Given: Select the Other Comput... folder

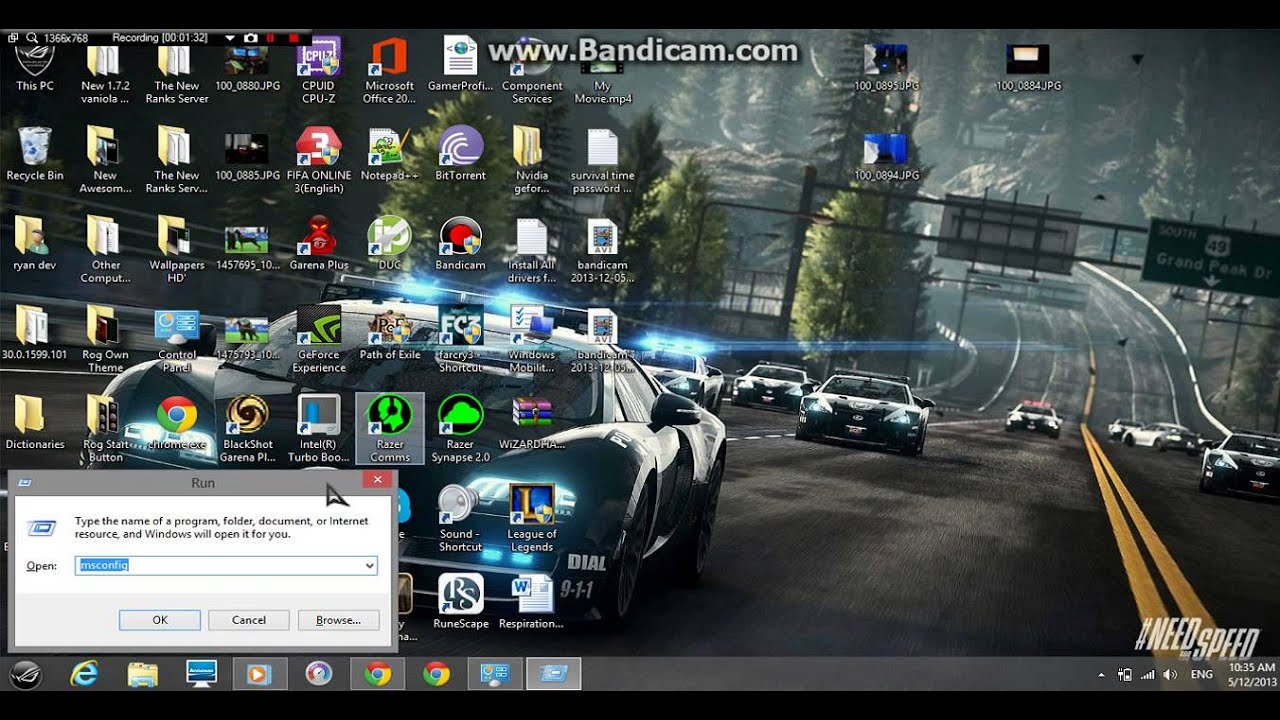Looking at the screenshot, I should click(x=106, y=250).
